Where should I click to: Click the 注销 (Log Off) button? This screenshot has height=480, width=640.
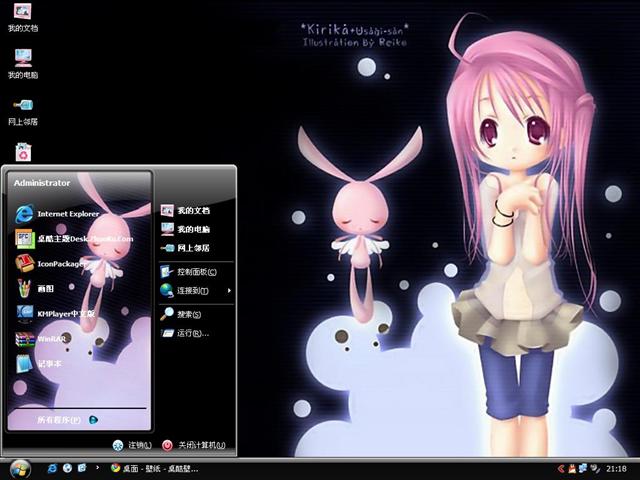132,445
